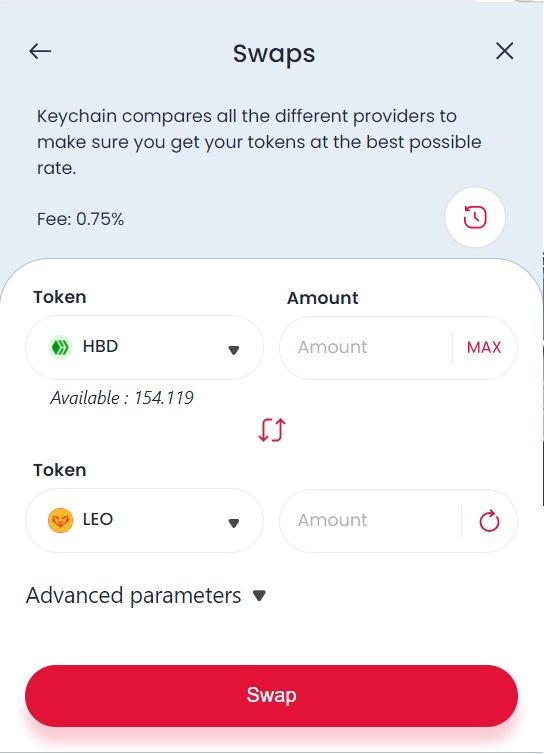Image resolution: width=544 pixels, height=754 pixels.
Task: Refresh the estimate with circular arrow icon
Action: click(489, 521)
